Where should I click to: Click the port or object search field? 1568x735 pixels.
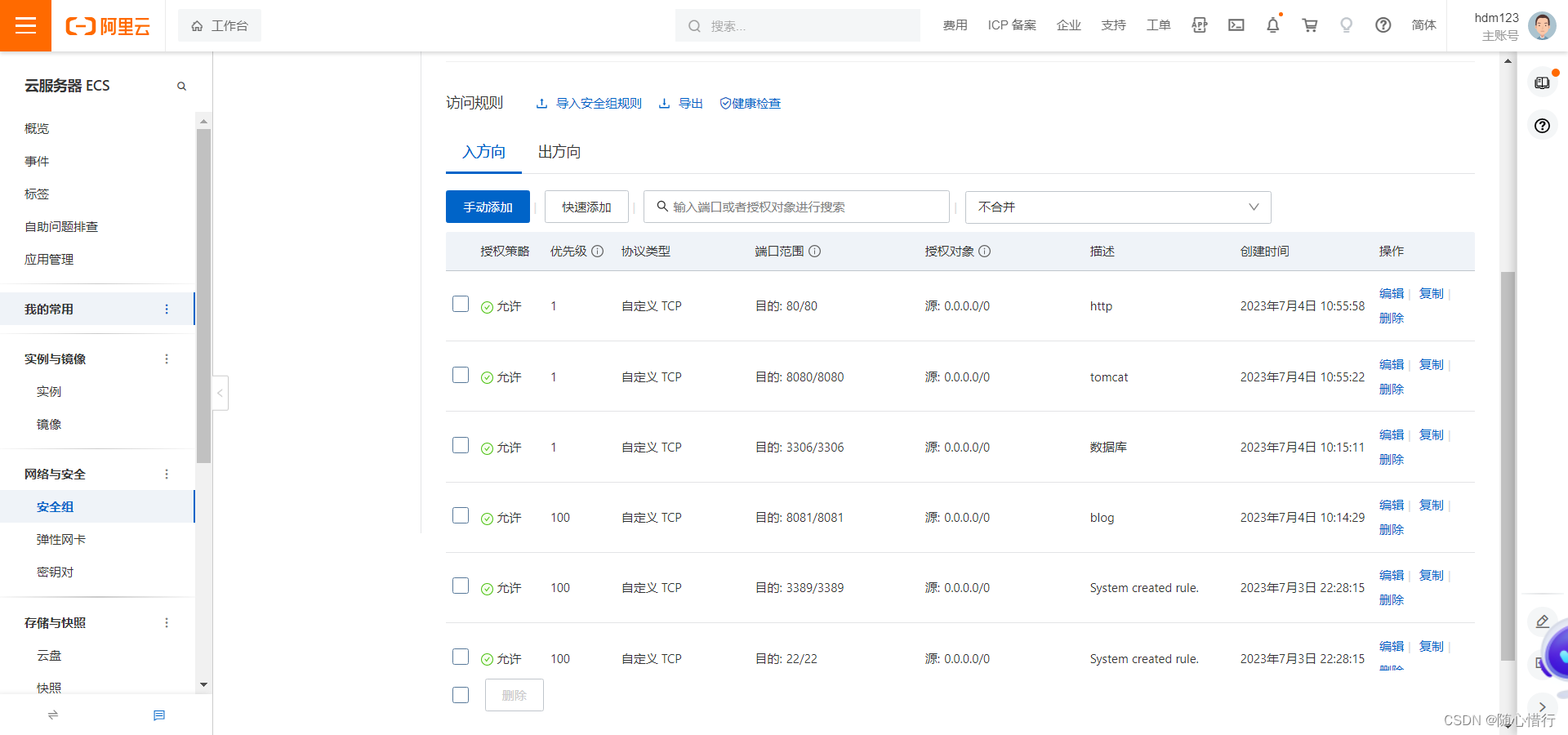click(796, 207)
